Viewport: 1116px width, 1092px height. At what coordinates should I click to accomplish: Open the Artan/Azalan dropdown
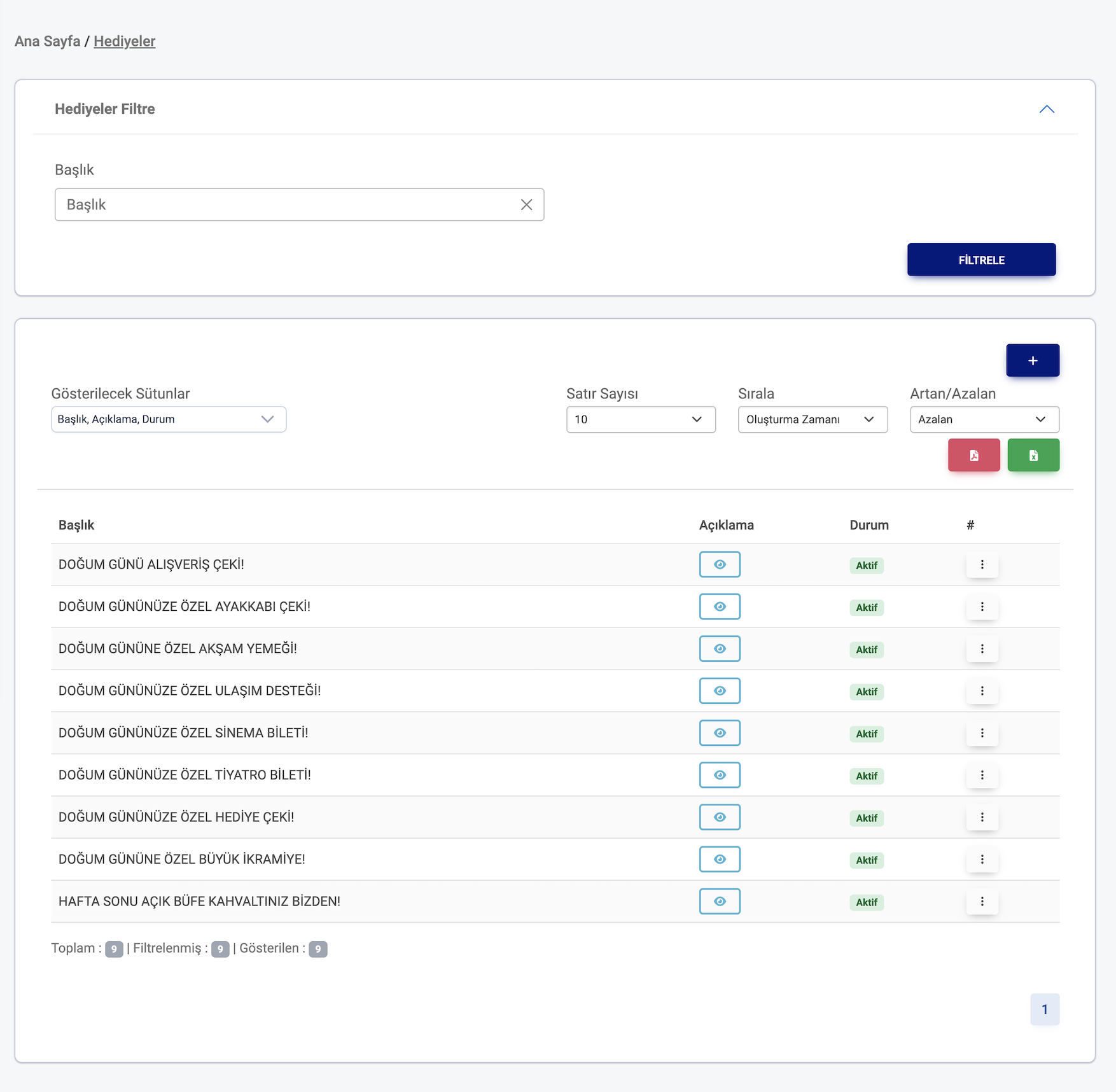[984, 419]
